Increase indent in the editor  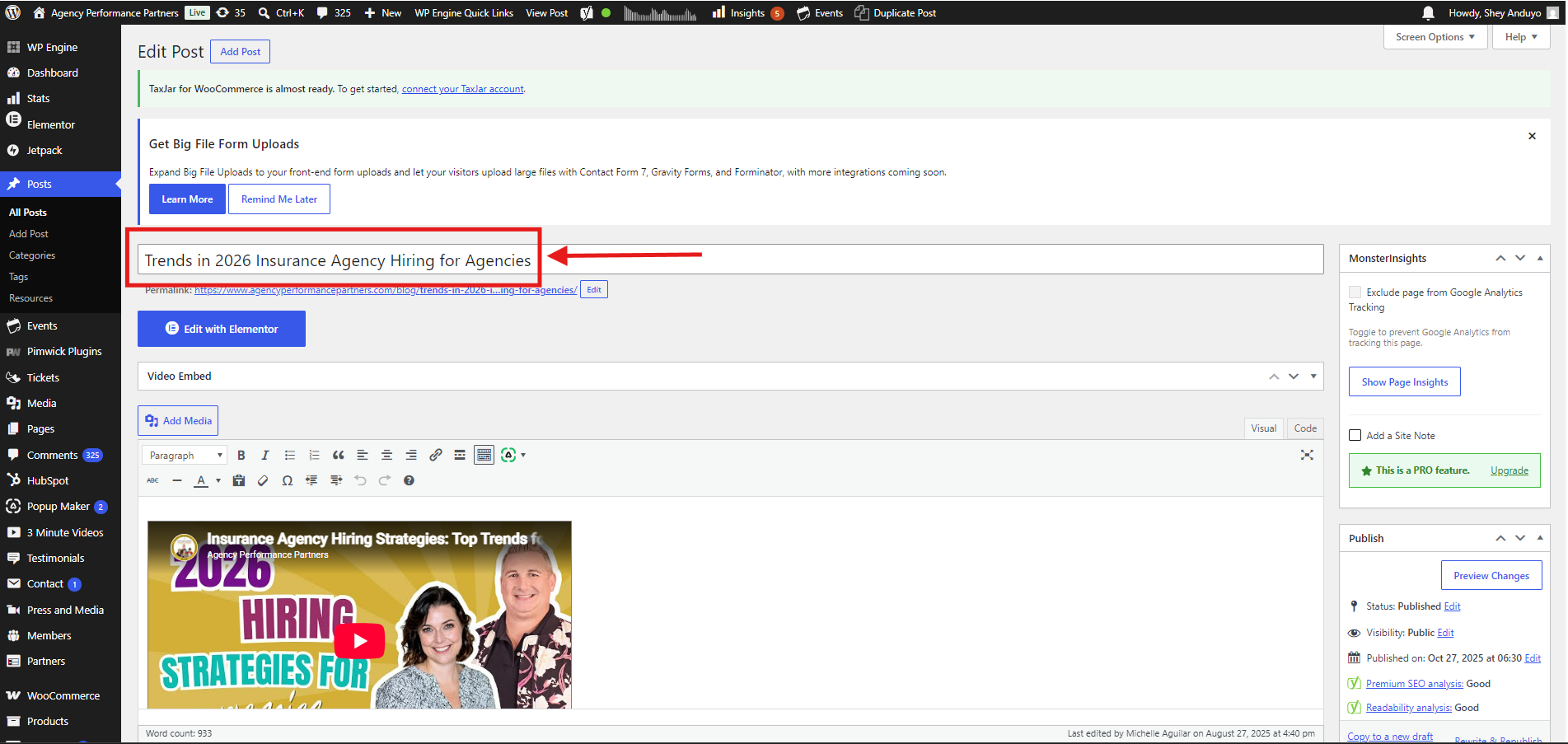click(336, 480)
